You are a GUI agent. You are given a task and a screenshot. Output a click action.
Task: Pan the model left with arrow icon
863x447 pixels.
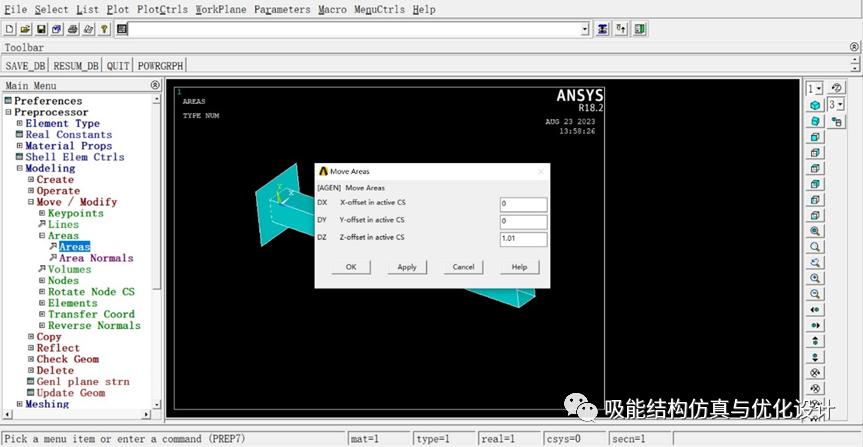coord(815,310)
